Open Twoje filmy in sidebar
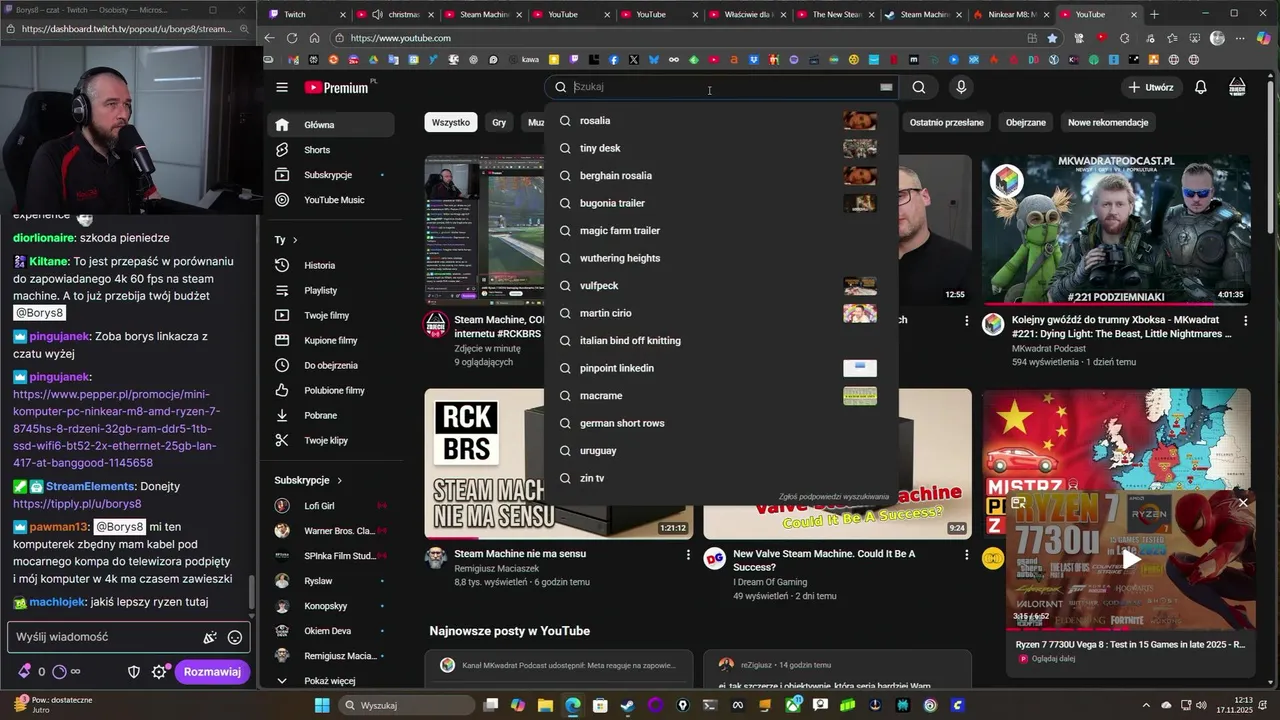1280x720 pixels. 330,315
